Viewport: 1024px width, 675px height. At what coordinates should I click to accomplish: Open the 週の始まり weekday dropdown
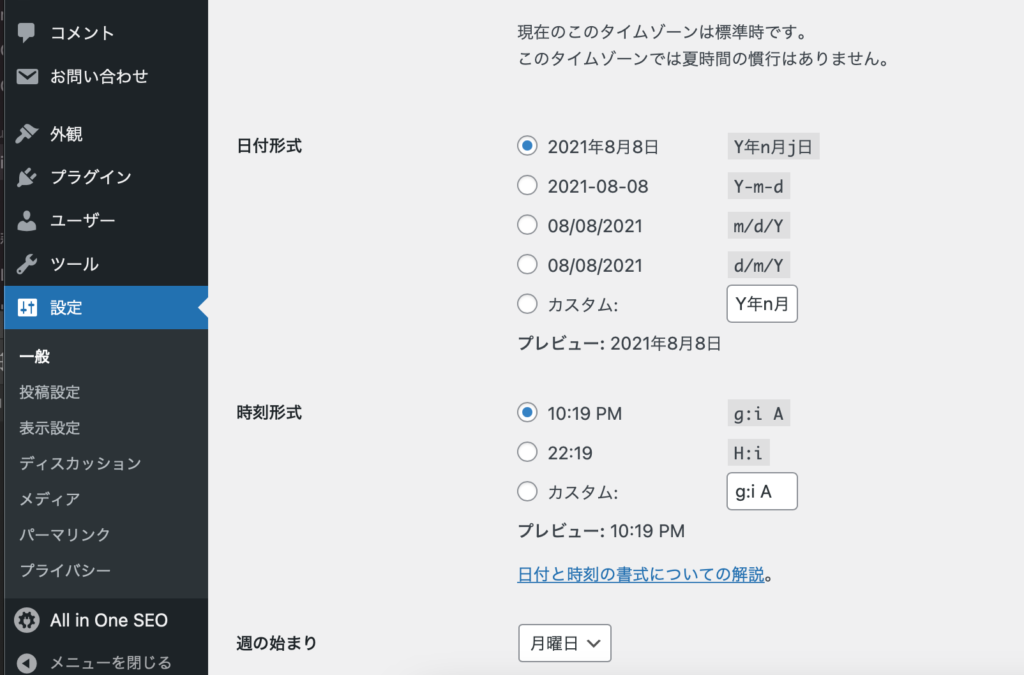(564, 644)
